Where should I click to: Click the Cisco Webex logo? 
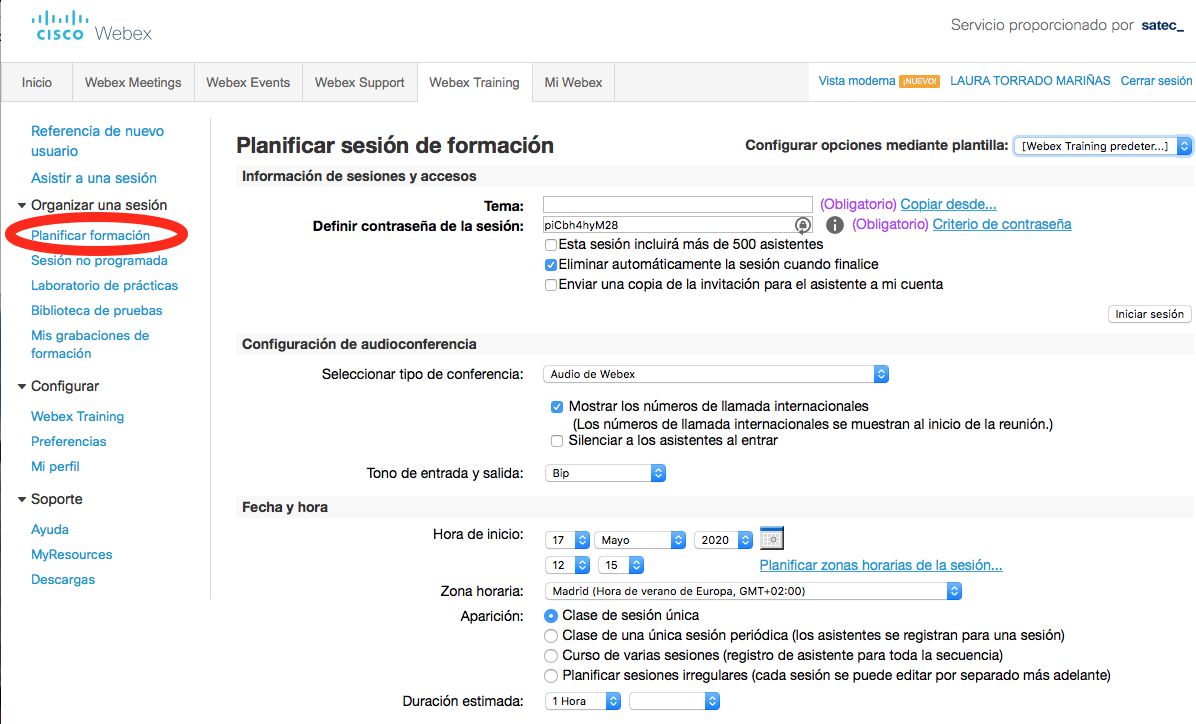[x=92, y=27]
